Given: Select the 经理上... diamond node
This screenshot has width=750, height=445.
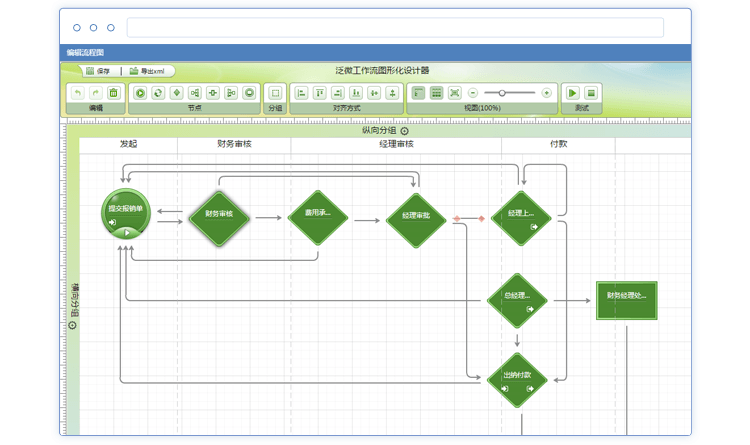Looking at the screenshot, I should [521, 219].
